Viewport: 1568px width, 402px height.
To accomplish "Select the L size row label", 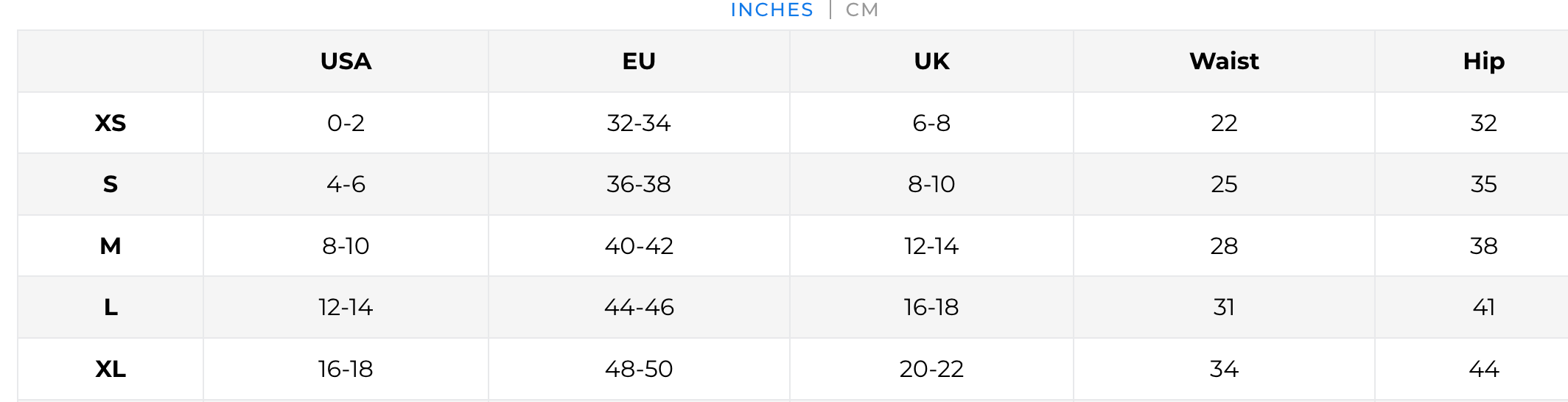I will coord(111,307).
